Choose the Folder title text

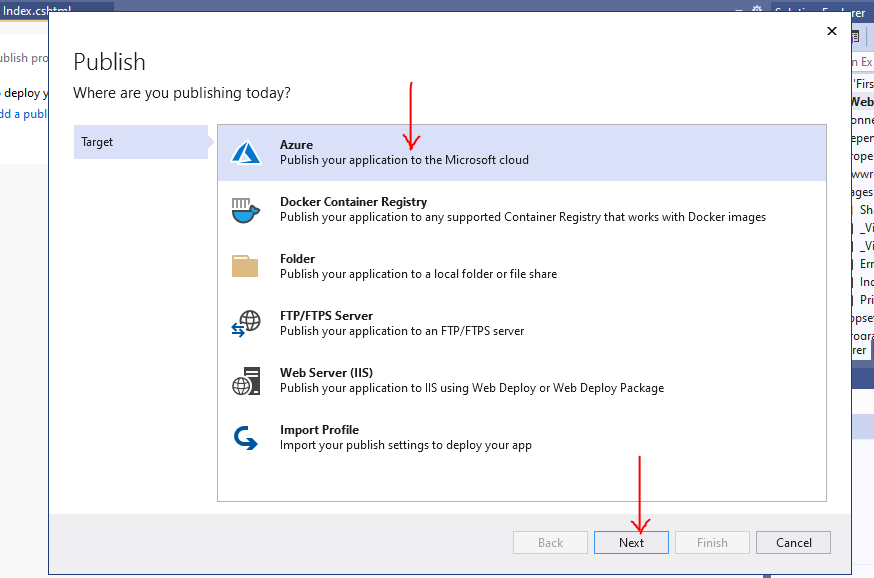(297, 259)
